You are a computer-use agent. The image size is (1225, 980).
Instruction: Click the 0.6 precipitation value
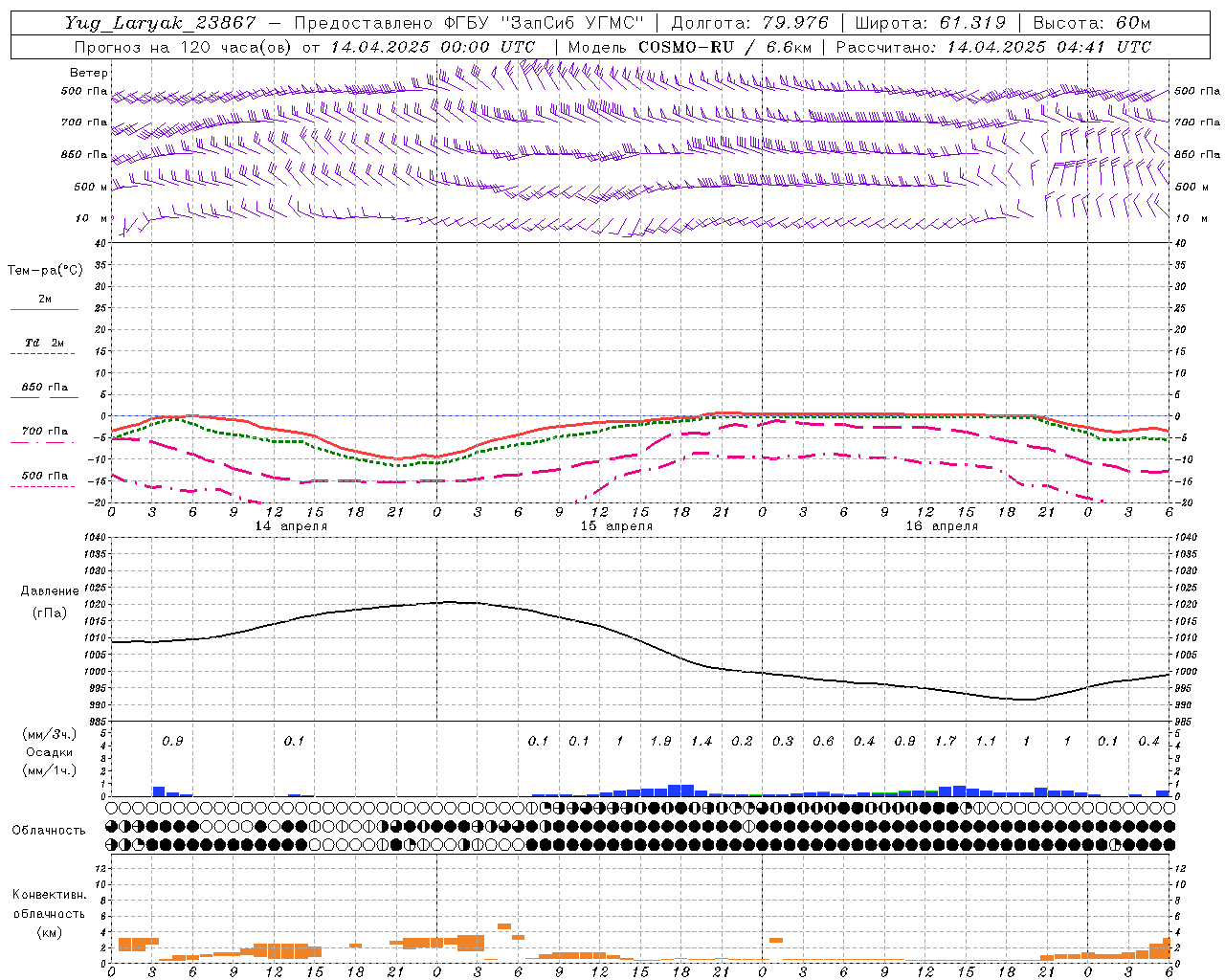coord(823,742)
